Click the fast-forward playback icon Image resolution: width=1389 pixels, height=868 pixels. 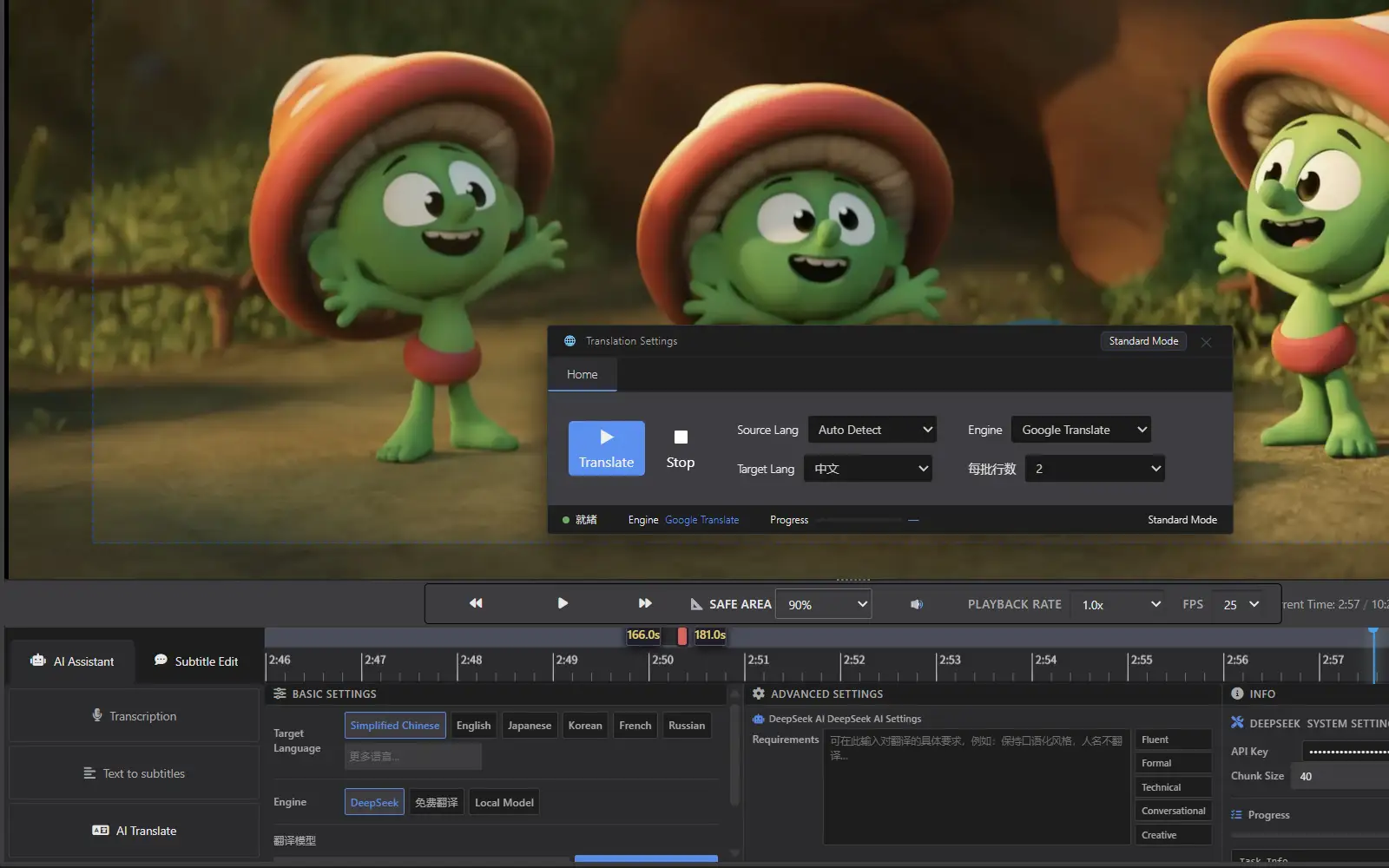coord(645,603)
